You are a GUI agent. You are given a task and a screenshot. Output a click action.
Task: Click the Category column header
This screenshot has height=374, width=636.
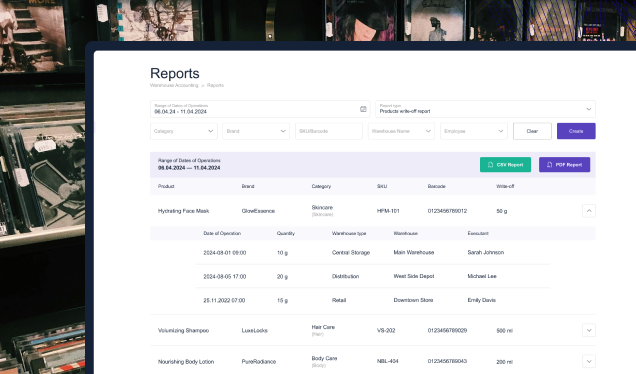click(321, 186)
